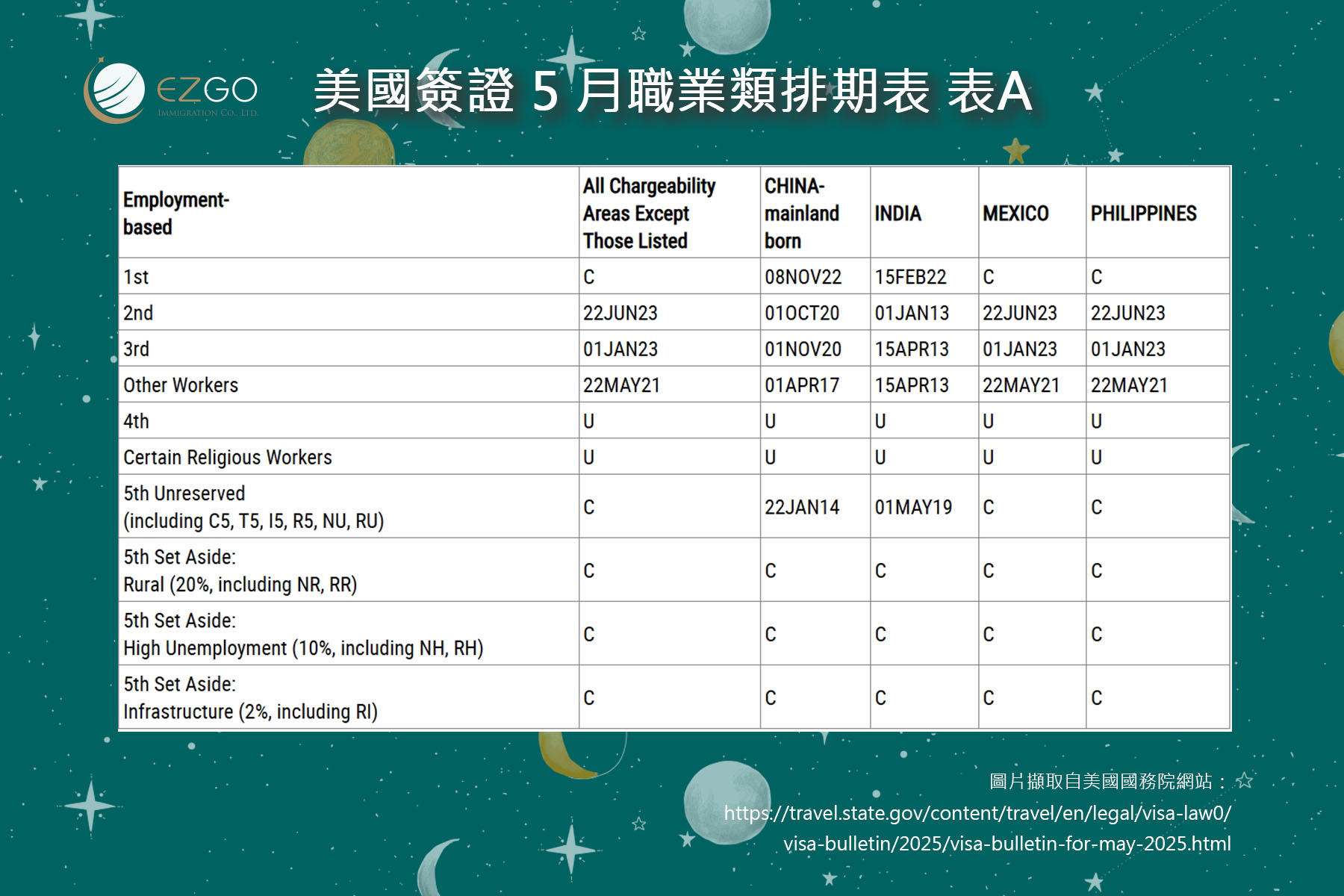The image size is (1344, 896).
Task: Click the "CHINA-mainland born" column header
Action: coord(801,214)
